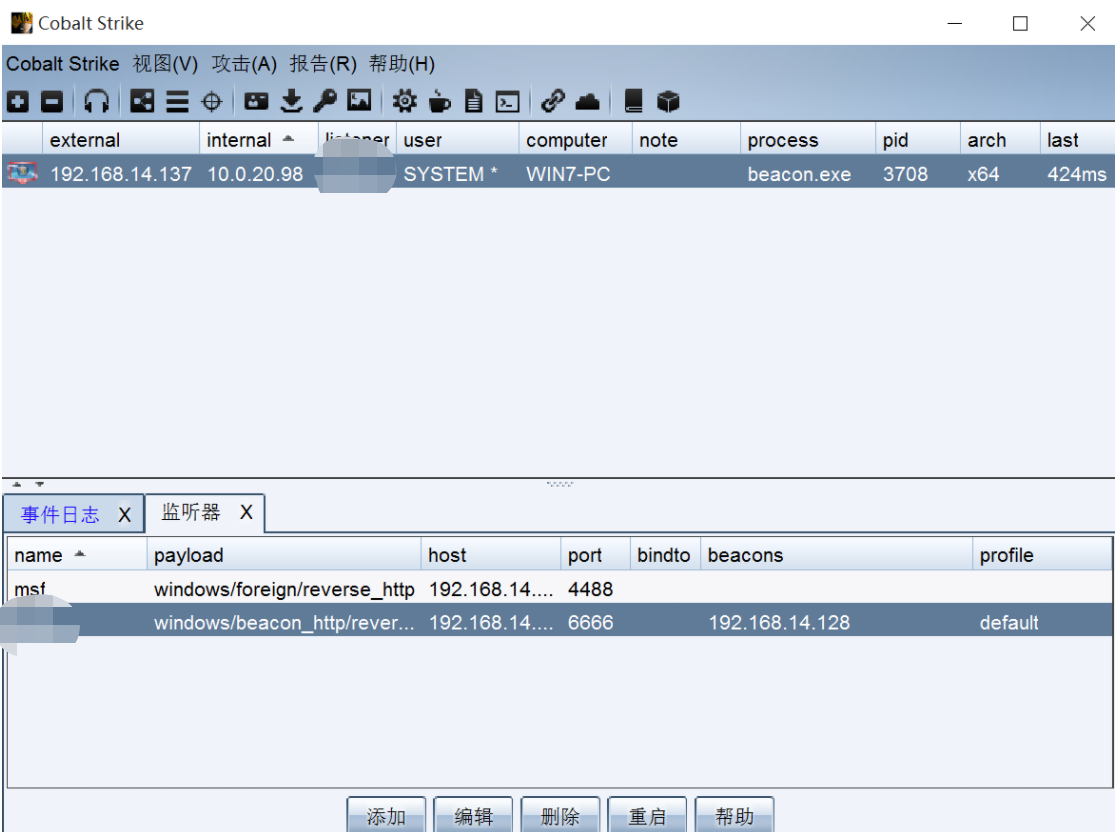Click the chain link Host File icon
This screenshot has width=1117, height=832.
click(x=553, y=101)
